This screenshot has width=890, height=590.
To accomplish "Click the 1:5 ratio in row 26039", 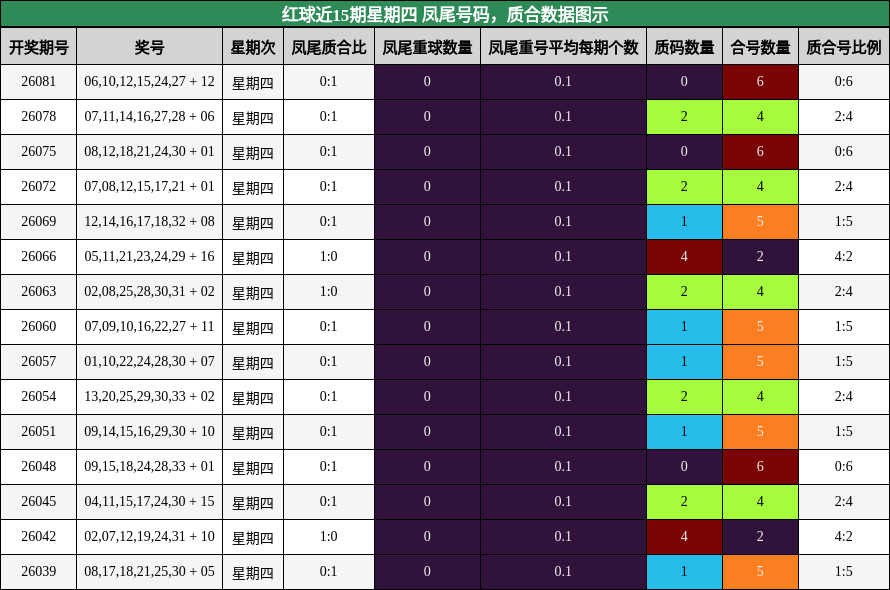I will tap(843, 572).
